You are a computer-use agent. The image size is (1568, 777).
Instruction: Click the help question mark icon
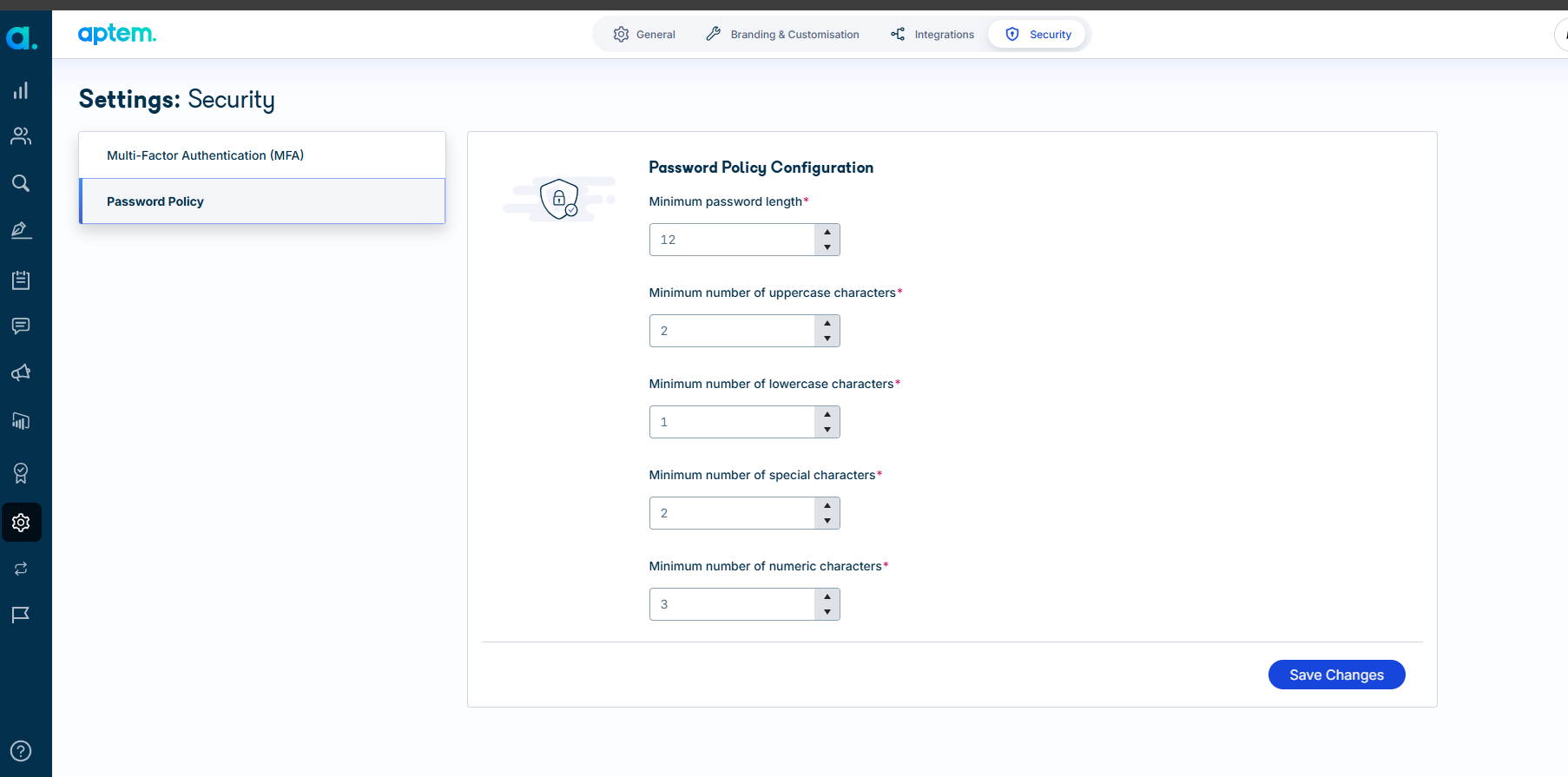tap(21, 751)
